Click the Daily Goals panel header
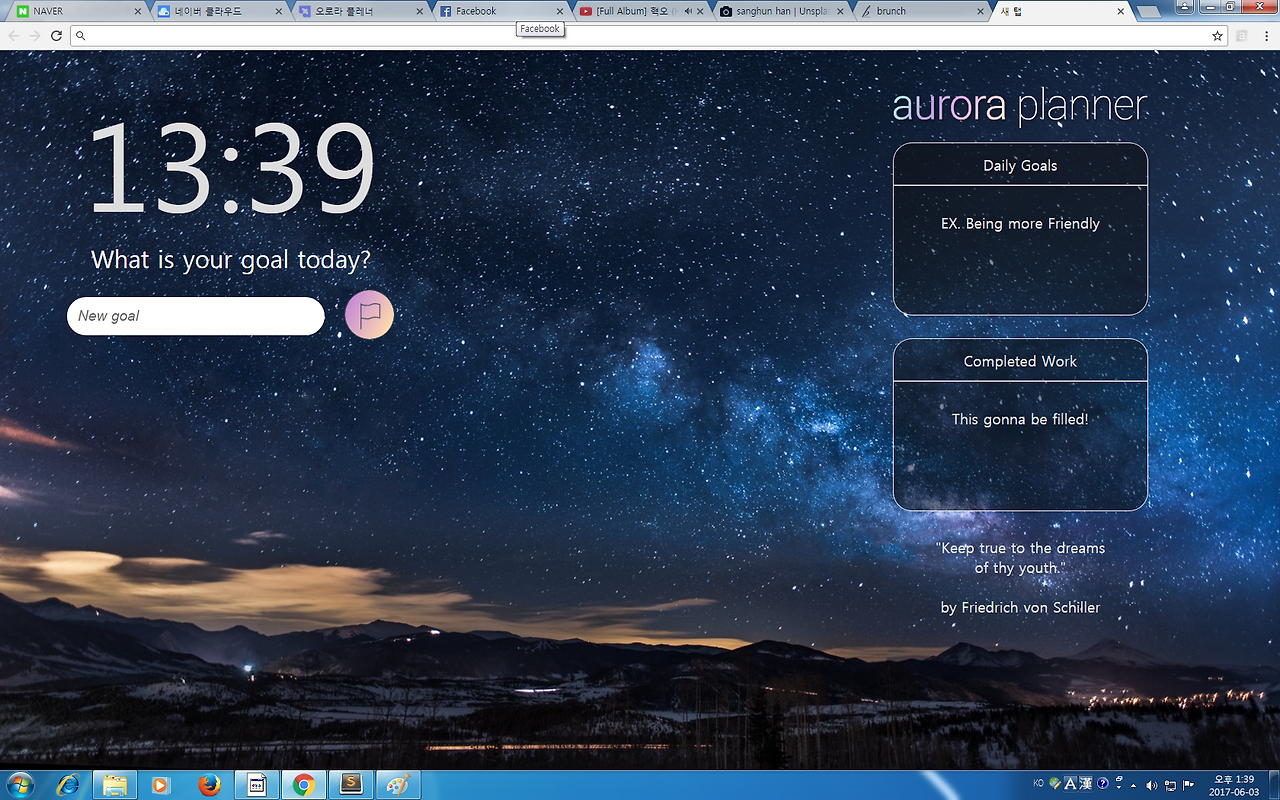 pos(1020,165)
